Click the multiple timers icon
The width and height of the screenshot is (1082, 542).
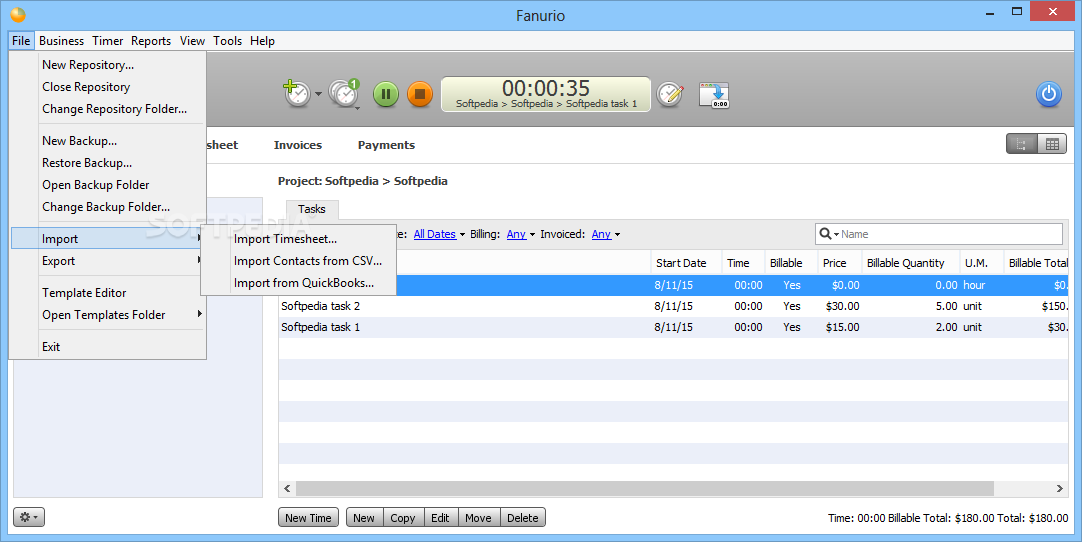(344, 93)
